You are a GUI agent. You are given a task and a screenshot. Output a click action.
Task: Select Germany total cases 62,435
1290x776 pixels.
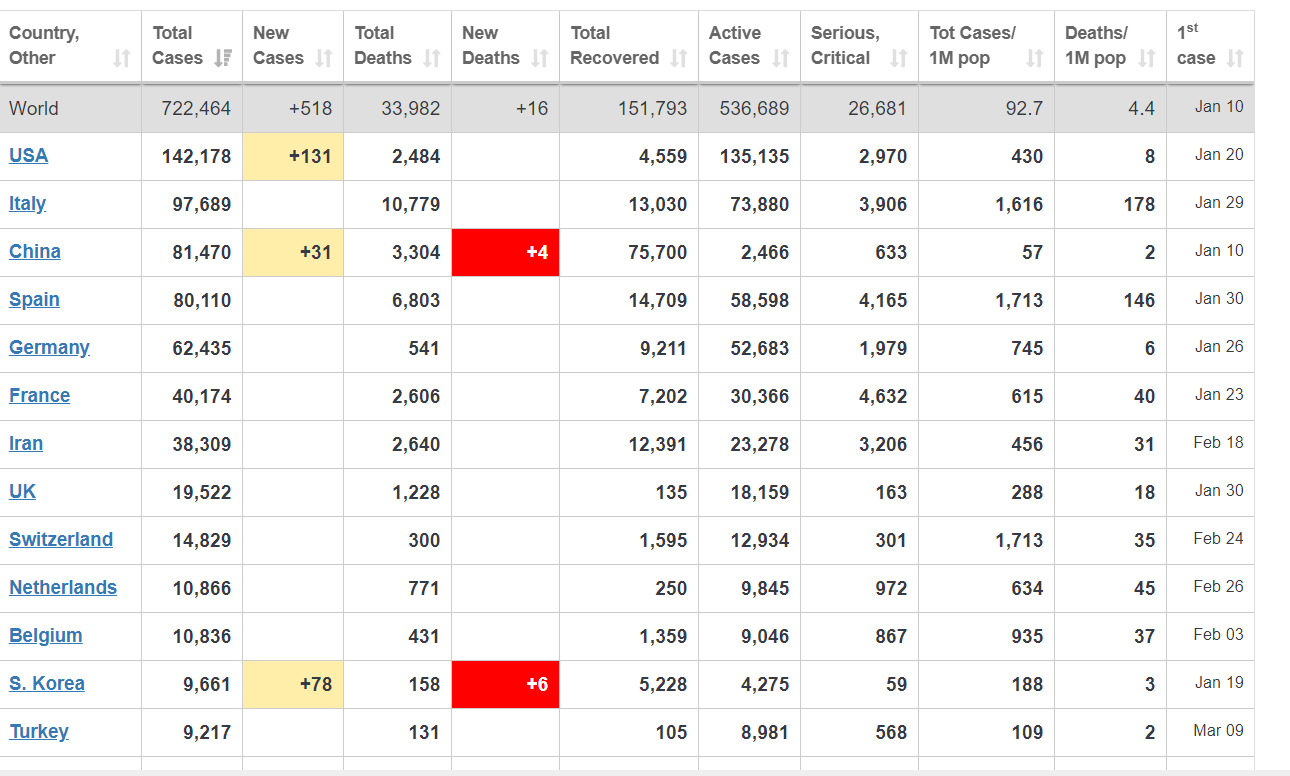coord(202,348)
